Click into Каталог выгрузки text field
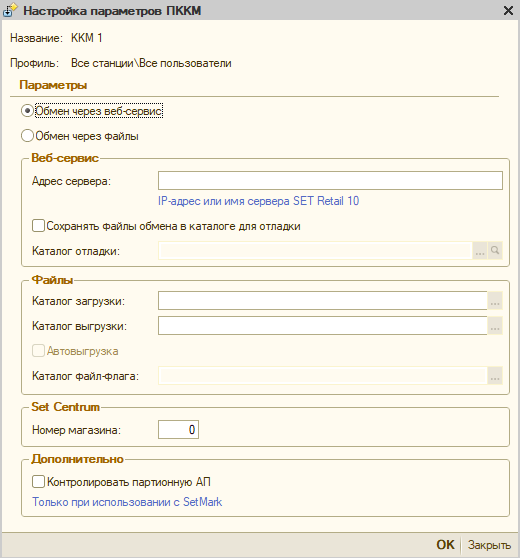 [x=323, y=326]
